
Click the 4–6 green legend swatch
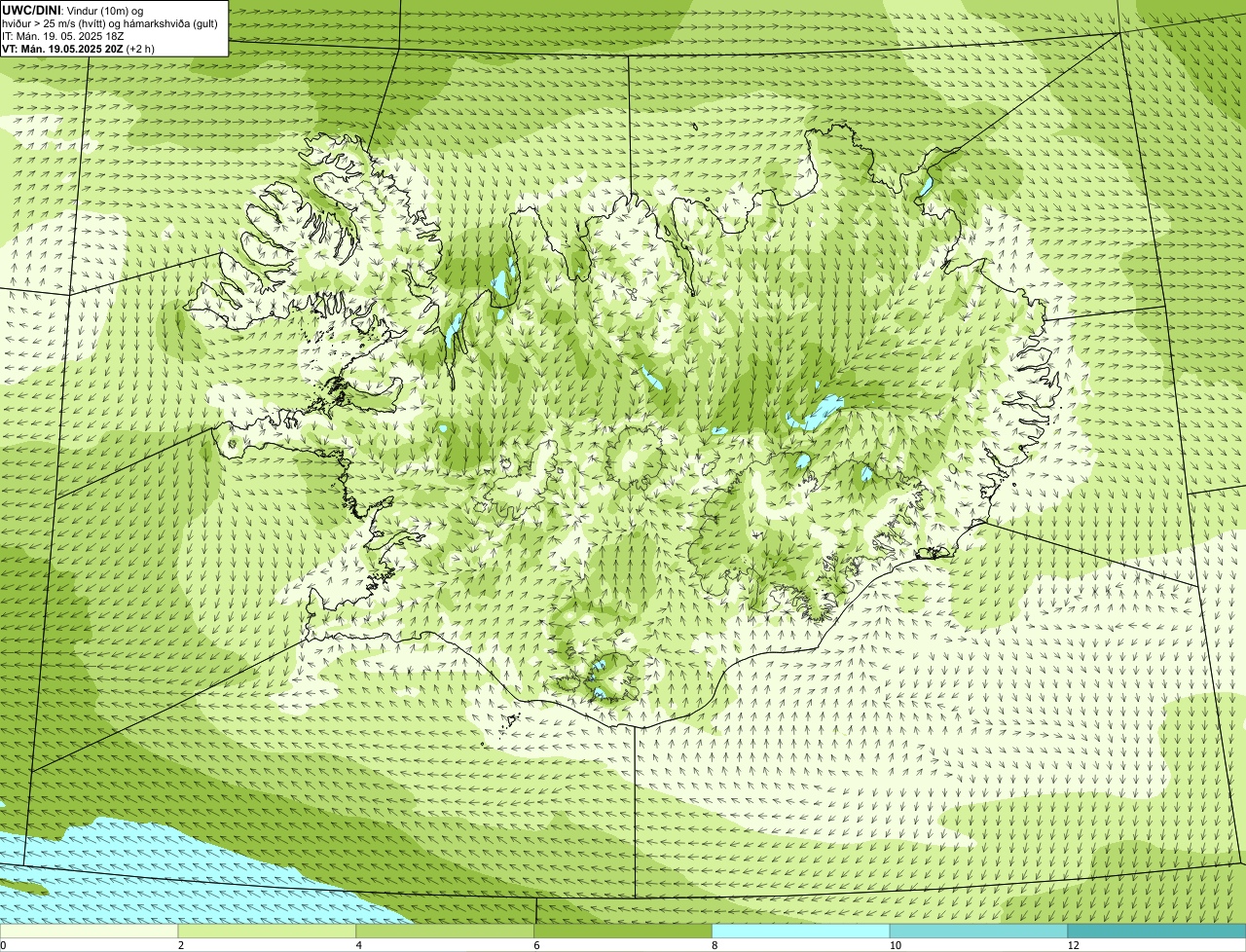coord(446,932)
